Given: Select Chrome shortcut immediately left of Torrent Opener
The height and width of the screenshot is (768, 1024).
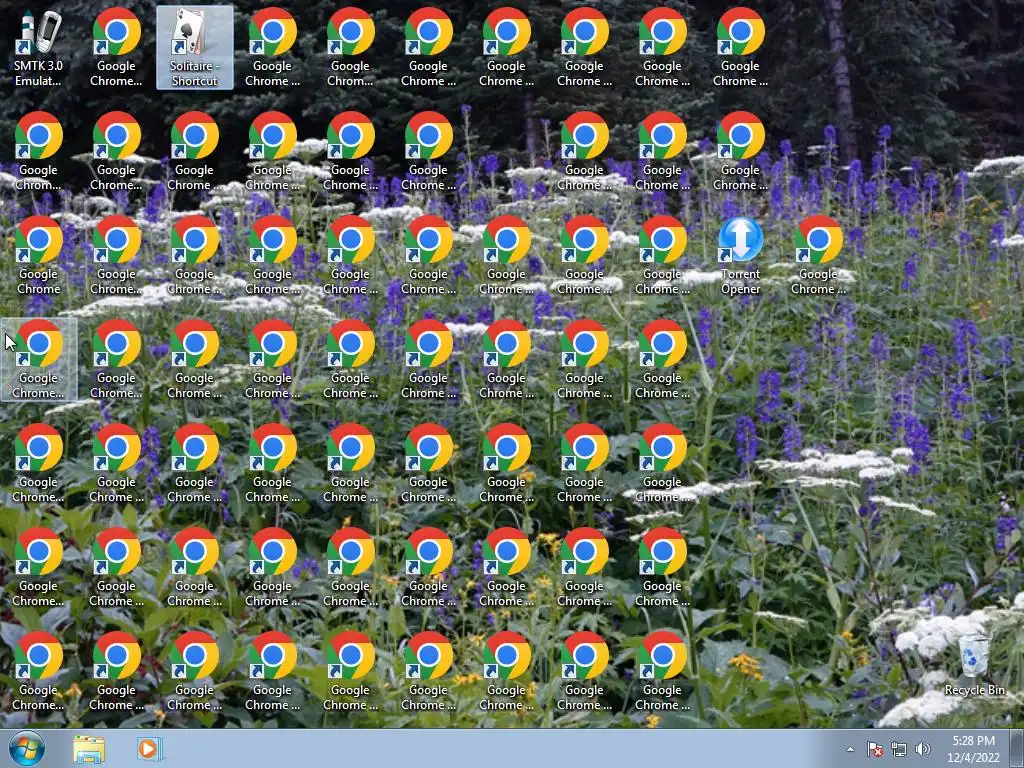Looking at the screenshot, I should tap(662, 256).
